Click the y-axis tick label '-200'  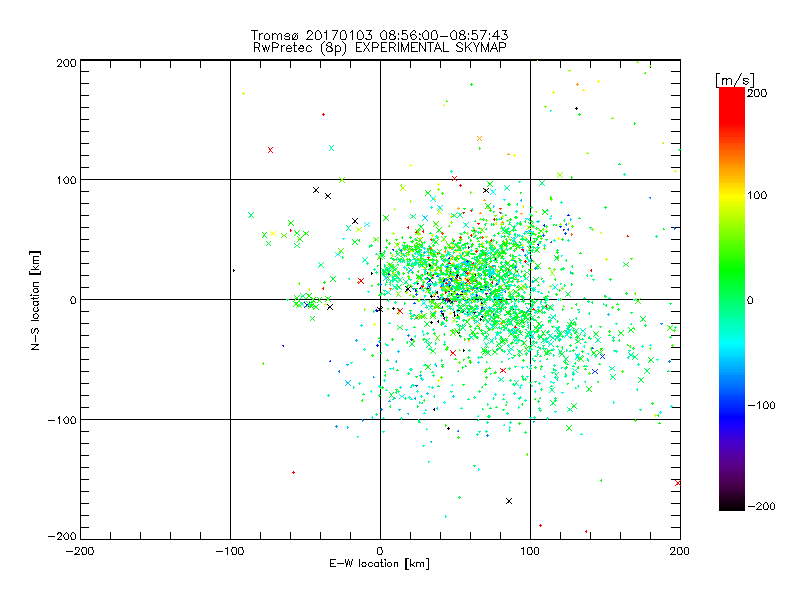[62, 536]
